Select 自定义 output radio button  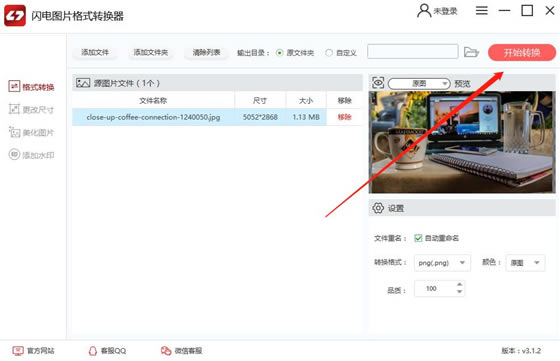point(329,53)
